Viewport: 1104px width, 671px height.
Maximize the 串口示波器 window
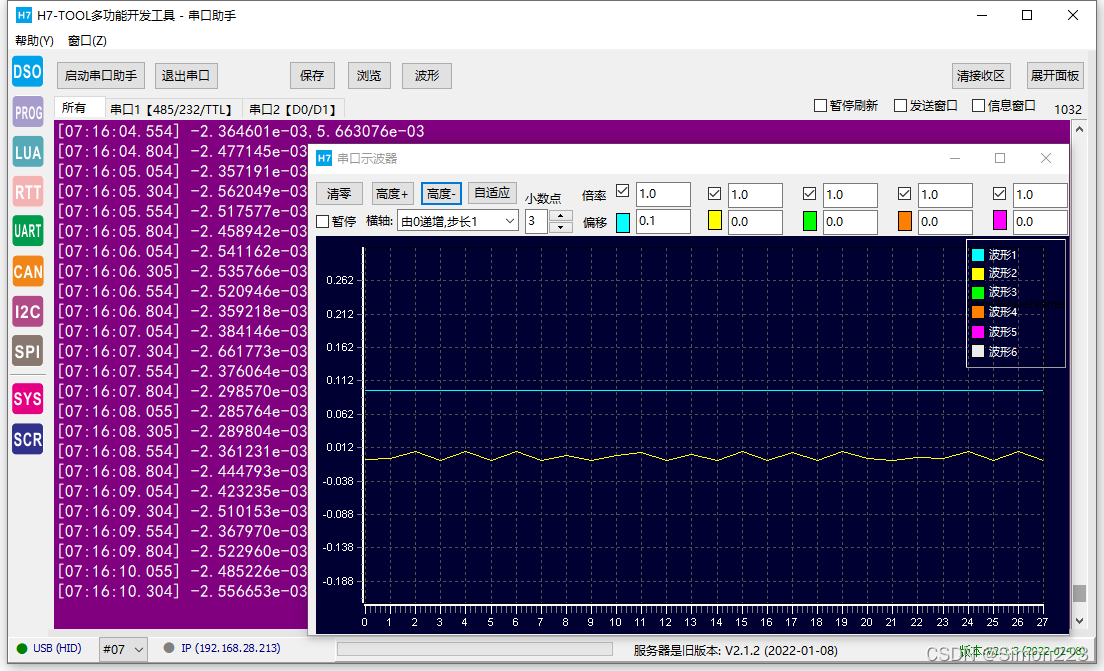1000,158
